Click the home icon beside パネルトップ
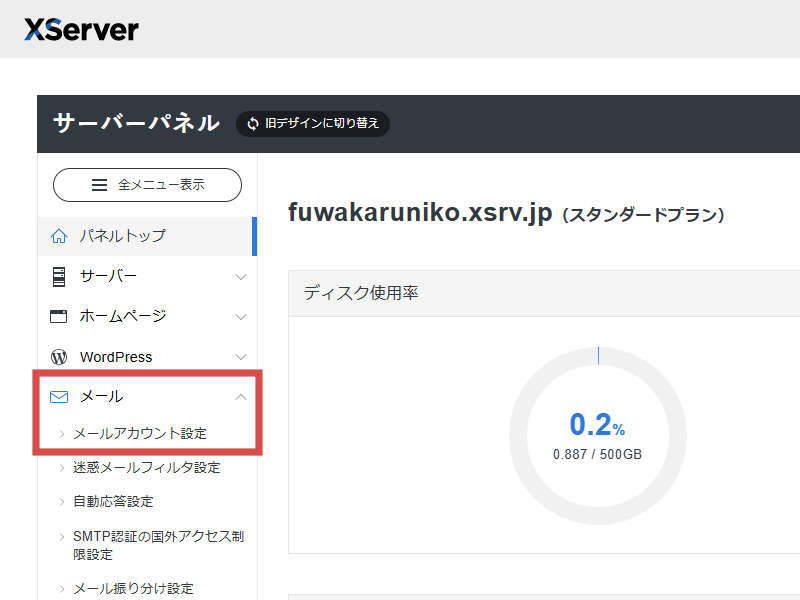 [59, 236]
